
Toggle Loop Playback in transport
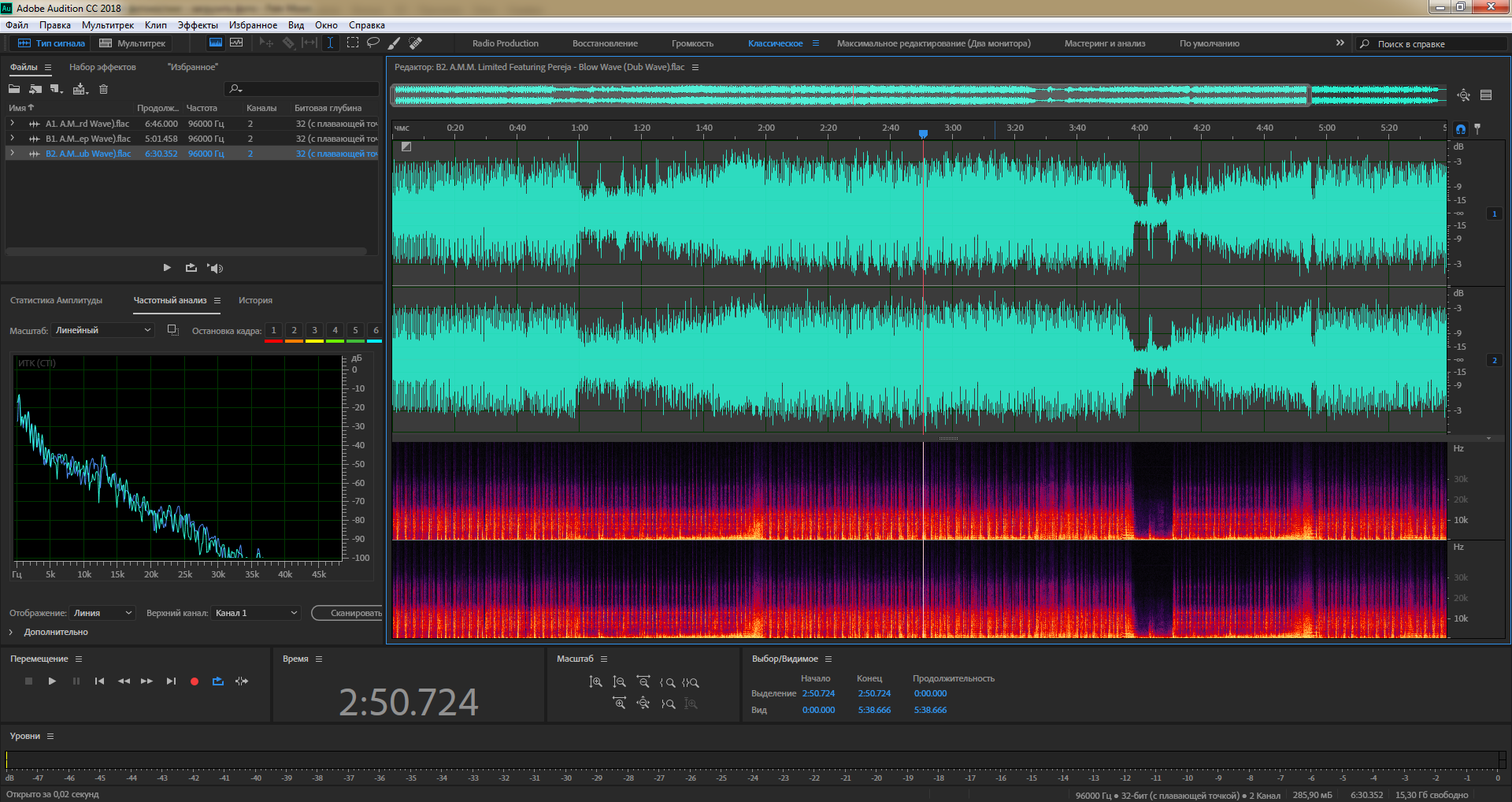pyautogui.click(x=218, y=681)
